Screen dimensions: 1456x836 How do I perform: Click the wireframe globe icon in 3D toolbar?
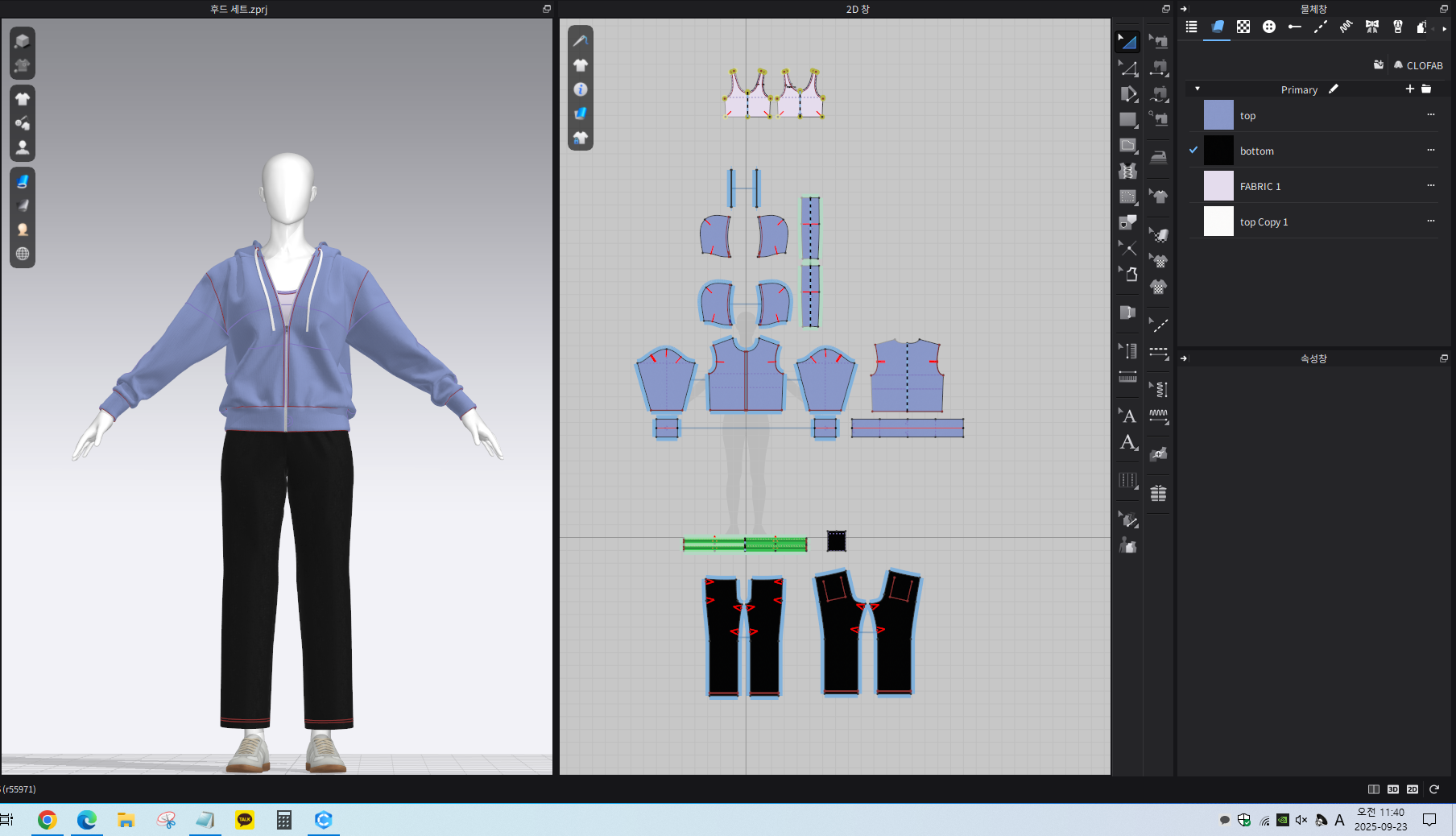[x=23, y=254]
